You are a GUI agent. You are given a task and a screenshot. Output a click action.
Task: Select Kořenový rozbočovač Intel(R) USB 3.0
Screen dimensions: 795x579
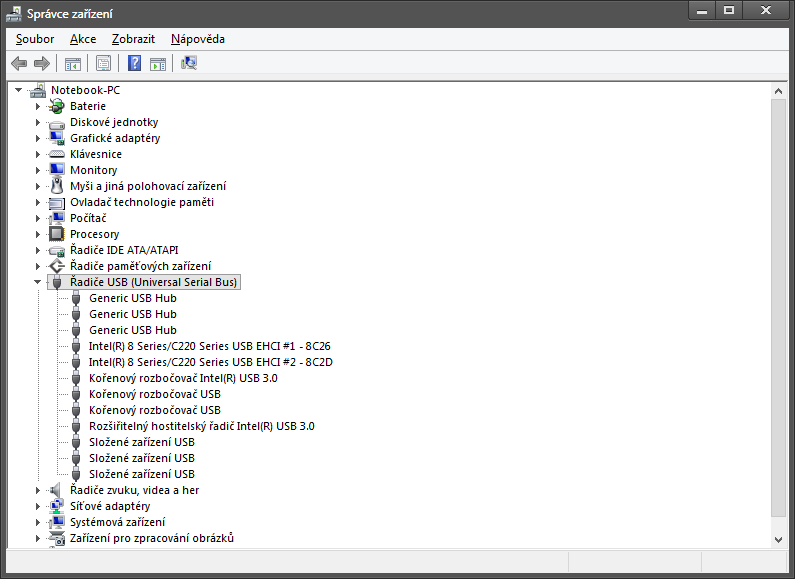(183, 378)
